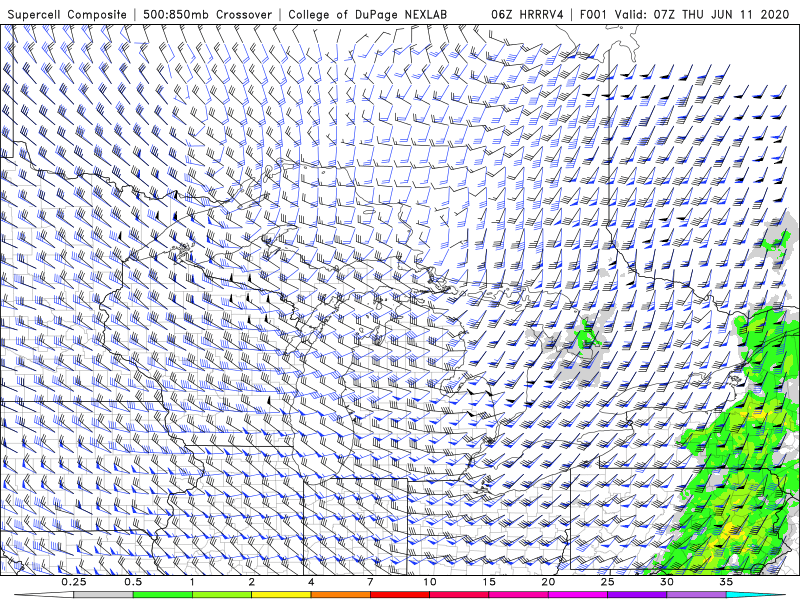This screenshot has width=800, height=600.
Task: Click the gray swatch between 0.25 and 0.5
Action: 104,595
